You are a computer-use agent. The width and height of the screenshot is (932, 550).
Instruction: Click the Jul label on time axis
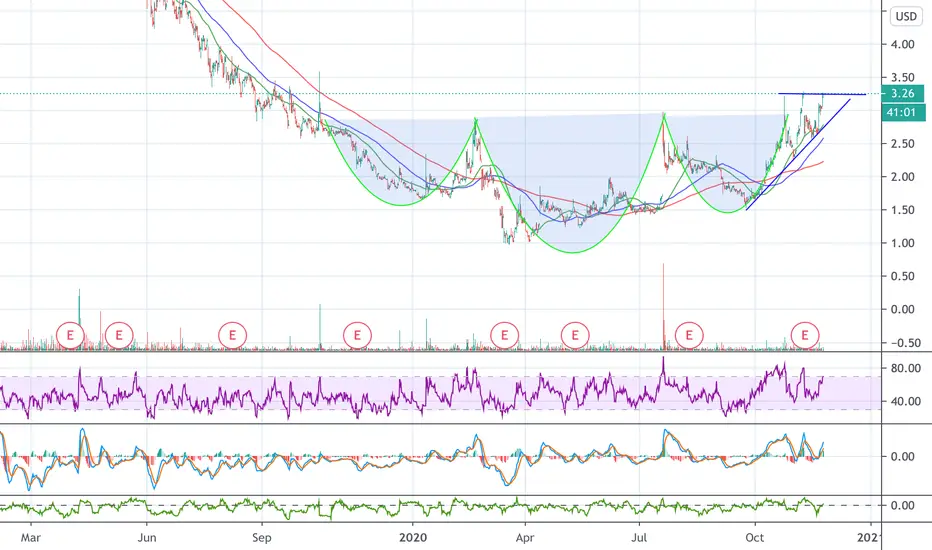[639, 538]
